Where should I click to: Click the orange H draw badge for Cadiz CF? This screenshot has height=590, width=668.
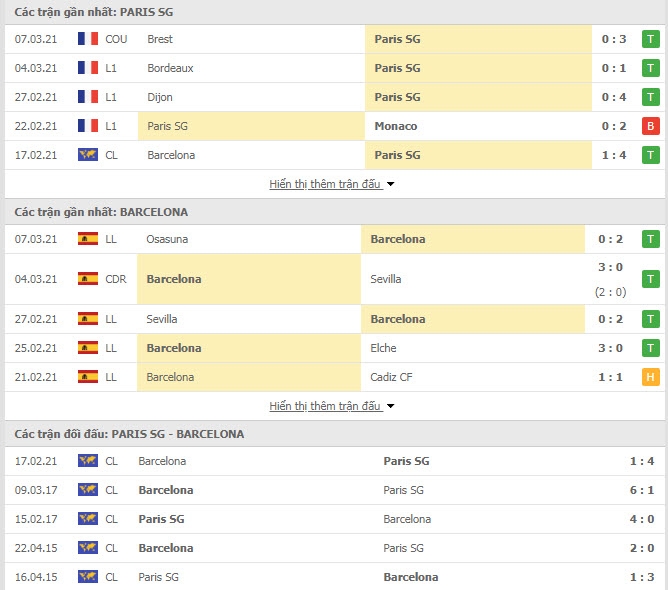click(651, 377)
